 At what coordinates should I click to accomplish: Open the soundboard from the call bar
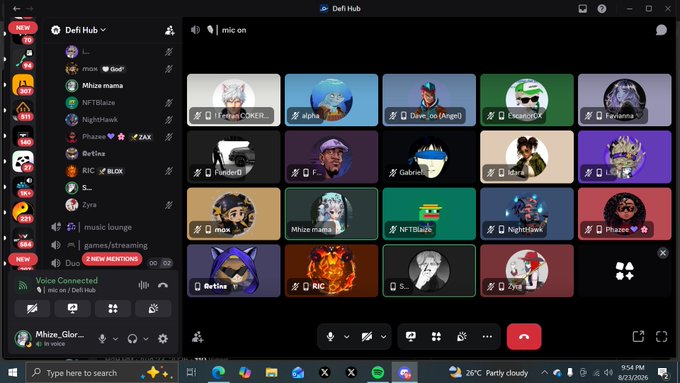click(461, 337)
